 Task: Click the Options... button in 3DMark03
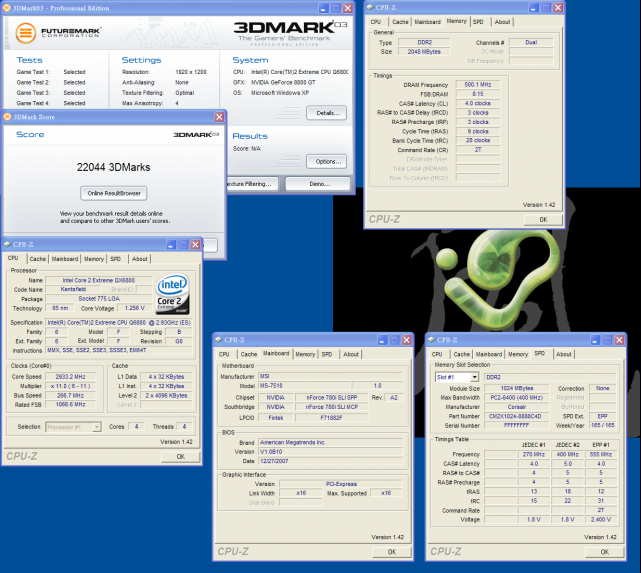326,161
